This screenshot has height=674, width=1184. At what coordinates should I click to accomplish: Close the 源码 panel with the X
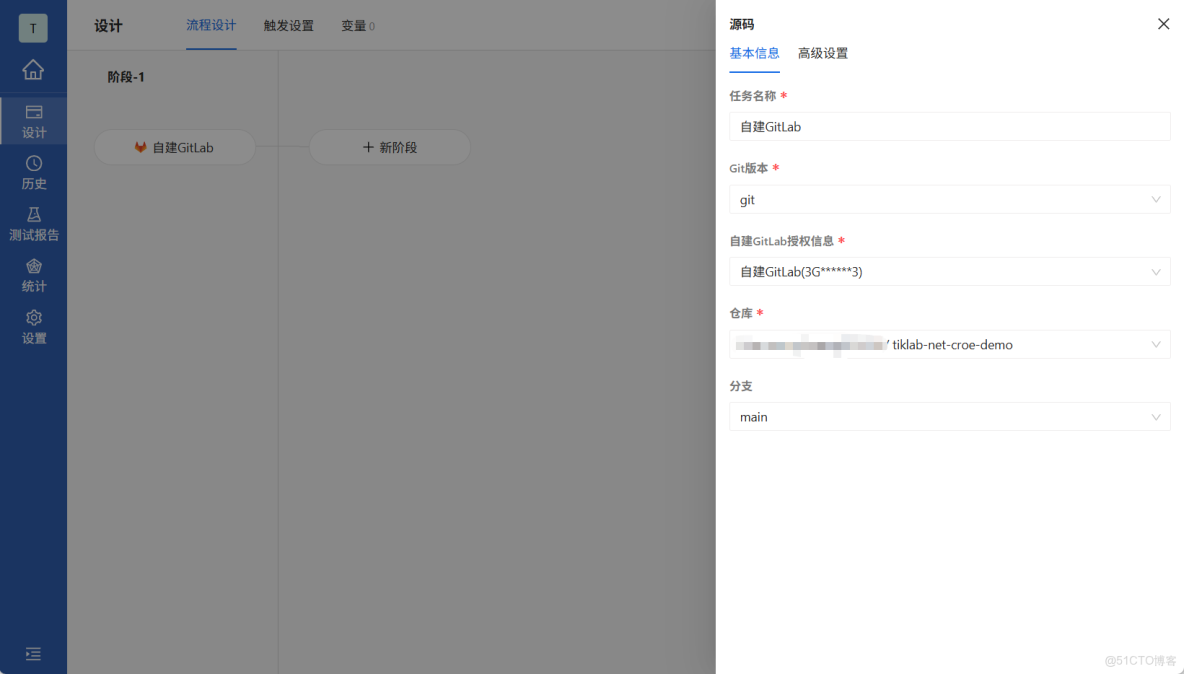[x=1163, y=23]
